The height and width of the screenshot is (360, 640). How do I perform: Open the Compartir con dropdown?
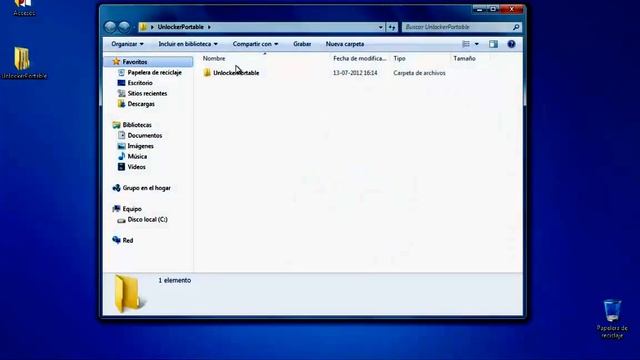point(255,44)
